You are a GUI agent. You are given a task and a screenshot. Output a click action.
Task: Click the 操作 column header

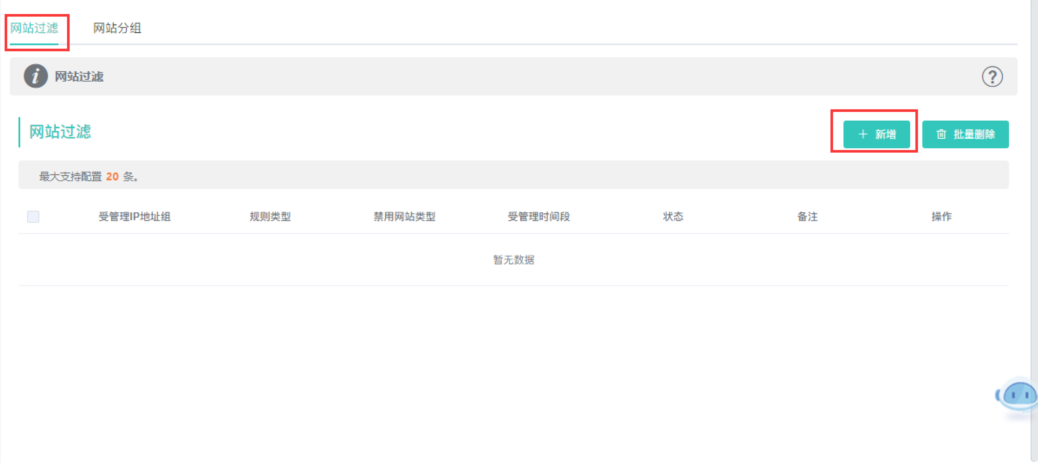point(941,217)
